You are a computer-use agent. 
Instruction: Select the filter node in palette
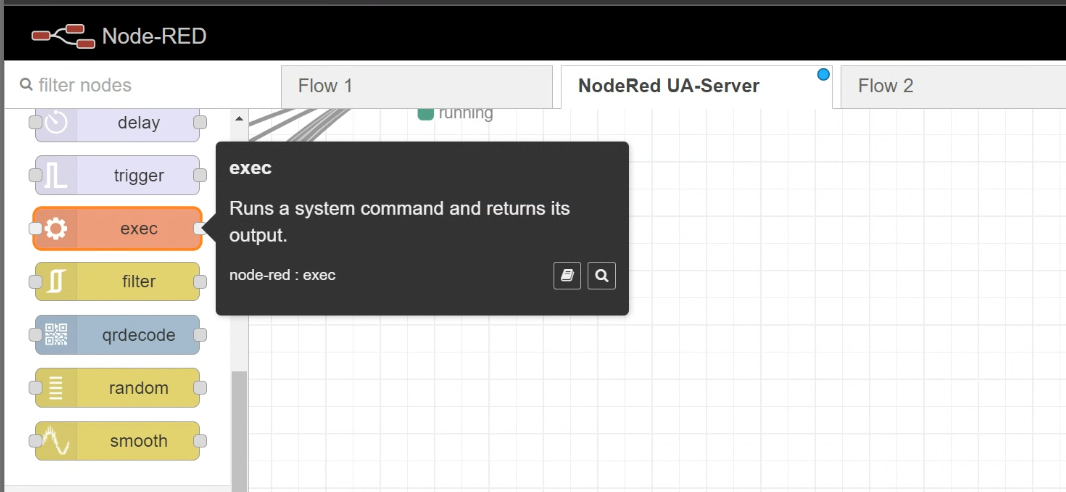[117, 281]
